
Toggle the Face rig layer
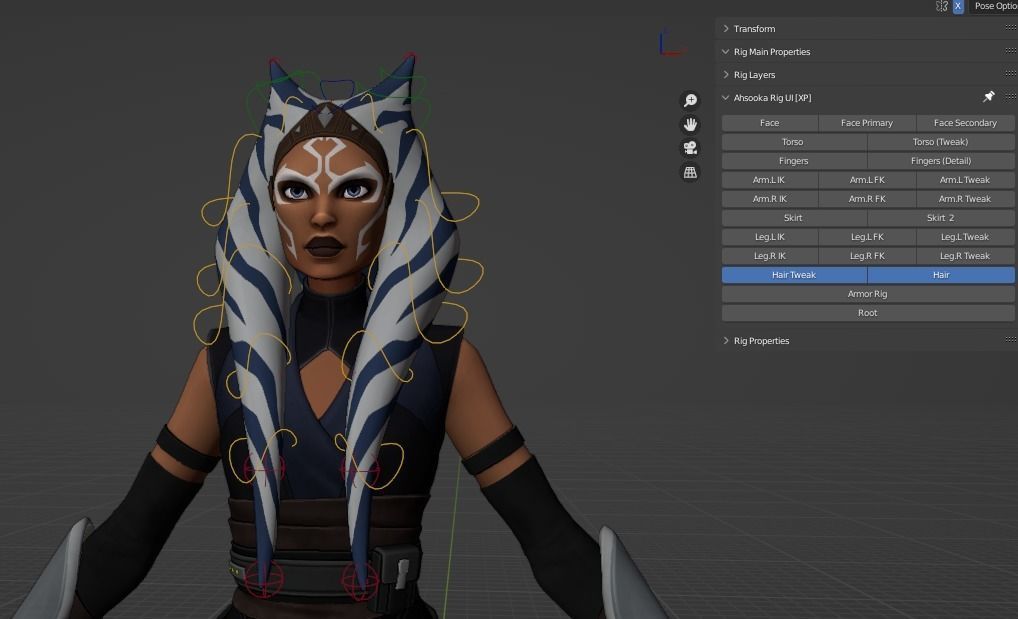click(x=769, y=123)
